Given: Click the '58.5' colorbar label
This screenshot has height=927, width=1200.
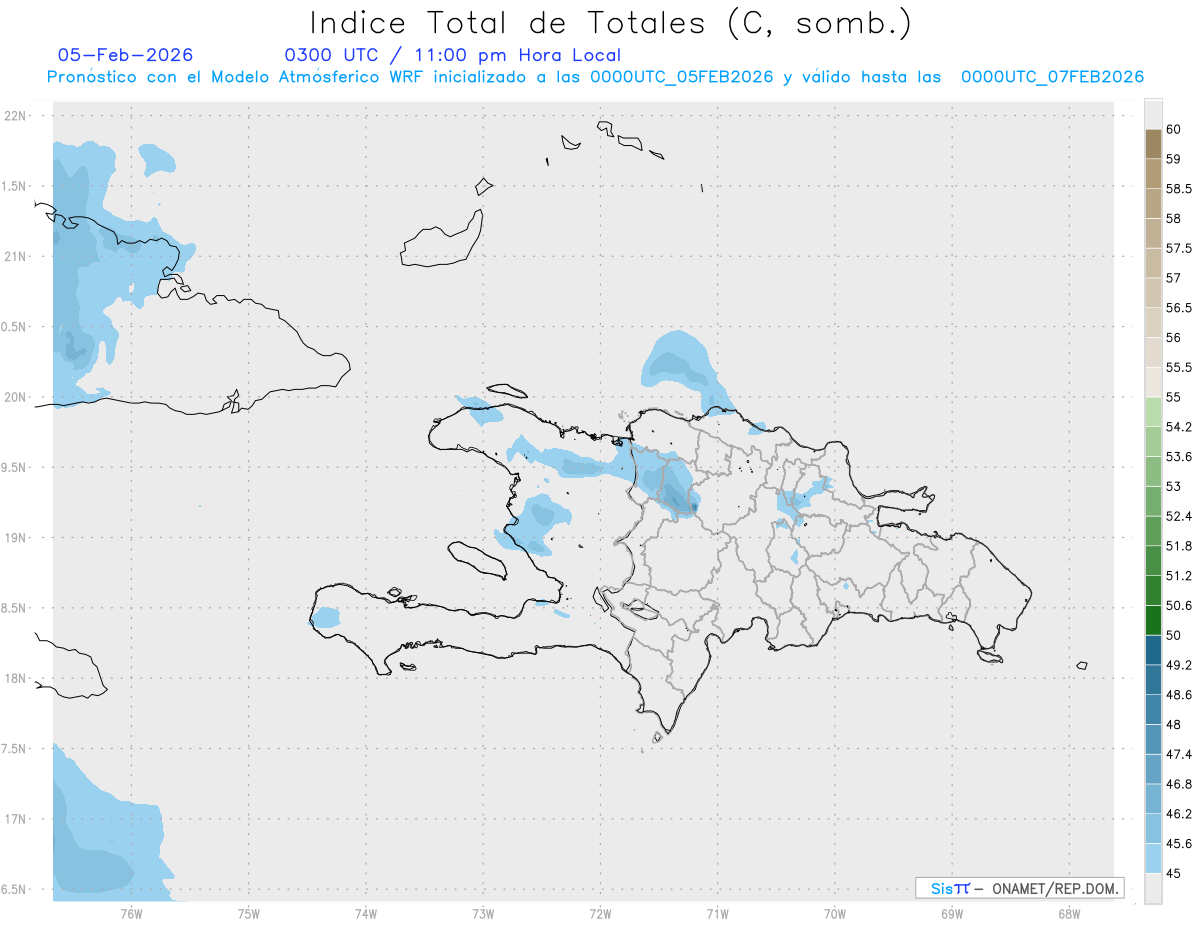Looking at the screenshot, I should (x=1178, y=188).
